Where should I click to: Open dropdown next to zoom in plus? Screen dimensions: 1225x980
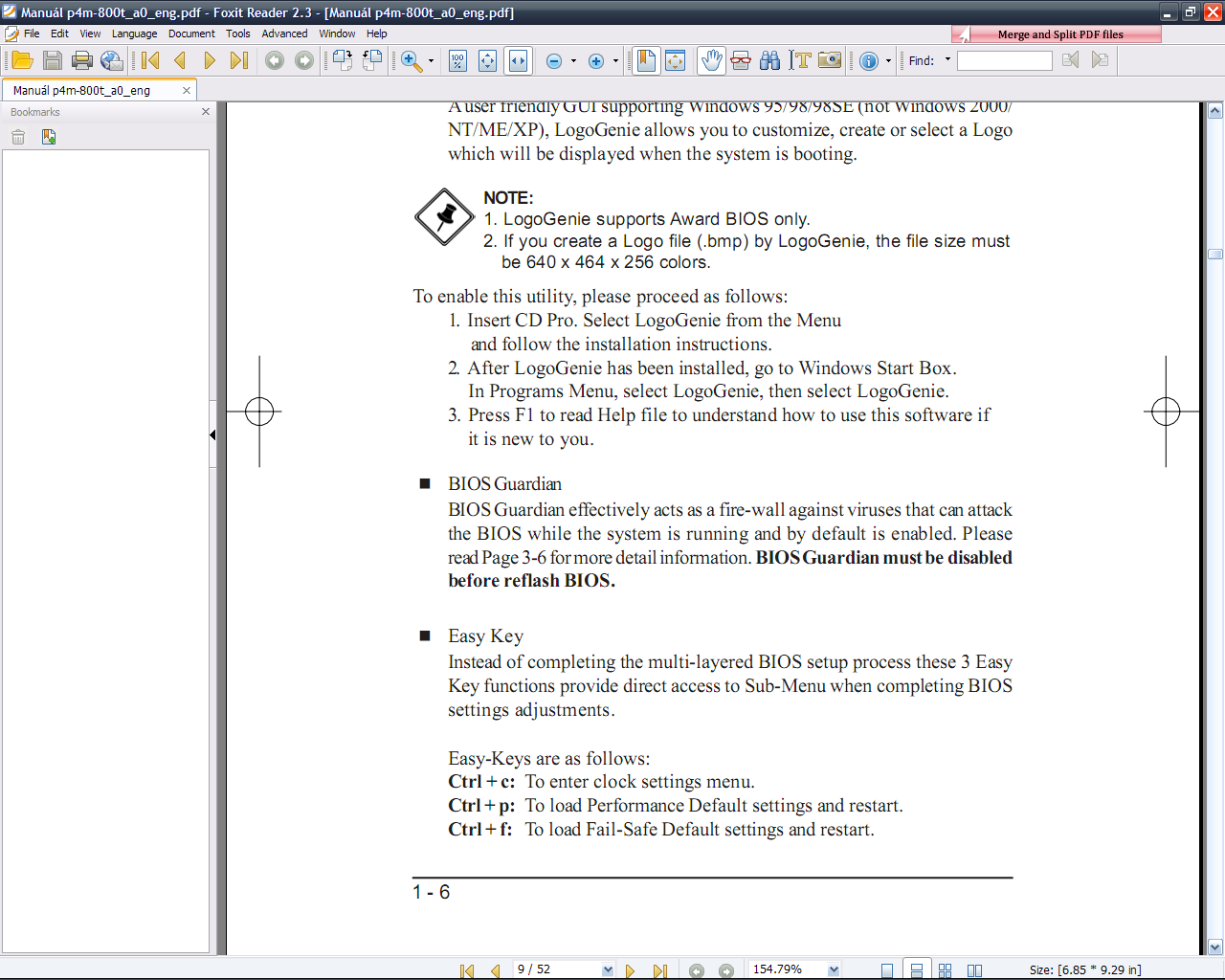point(615,61)
